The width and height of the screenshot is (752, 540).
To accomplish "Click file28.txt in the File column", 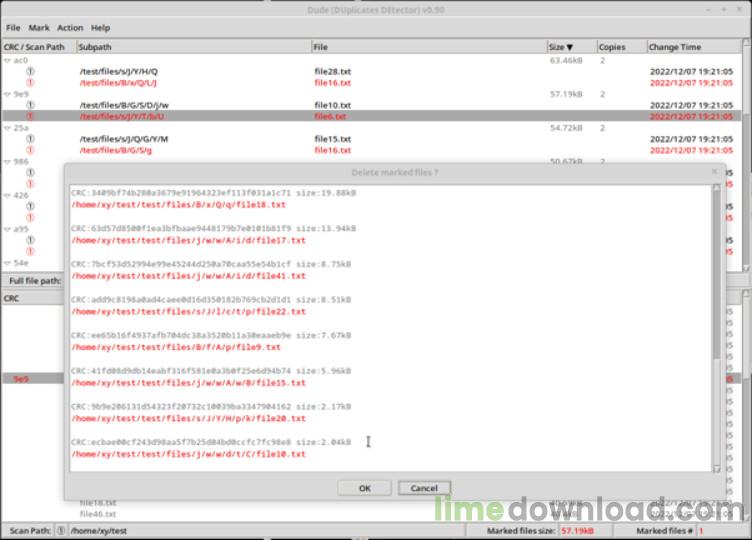I will [x=333, y=71].
